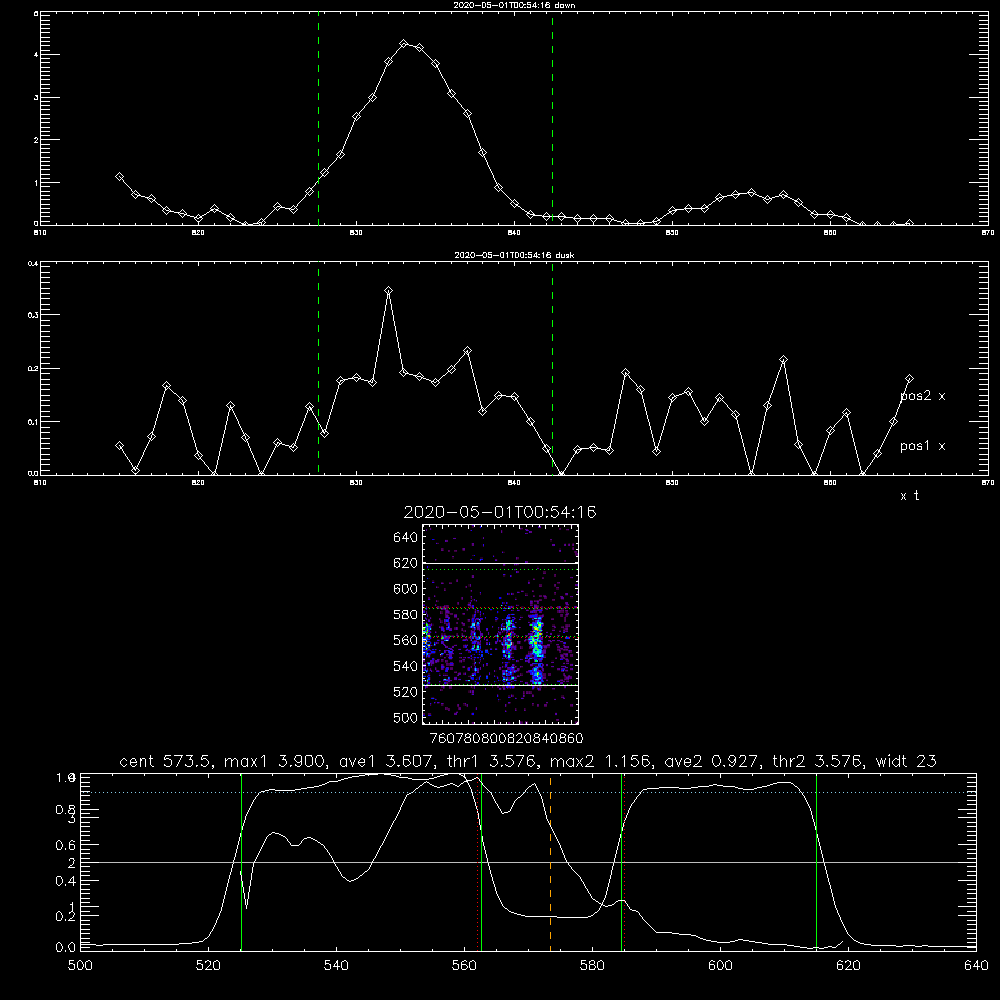Click the 'pos2 x' label
Screen dimensions: 1000x1000
(x=922, y=396)
